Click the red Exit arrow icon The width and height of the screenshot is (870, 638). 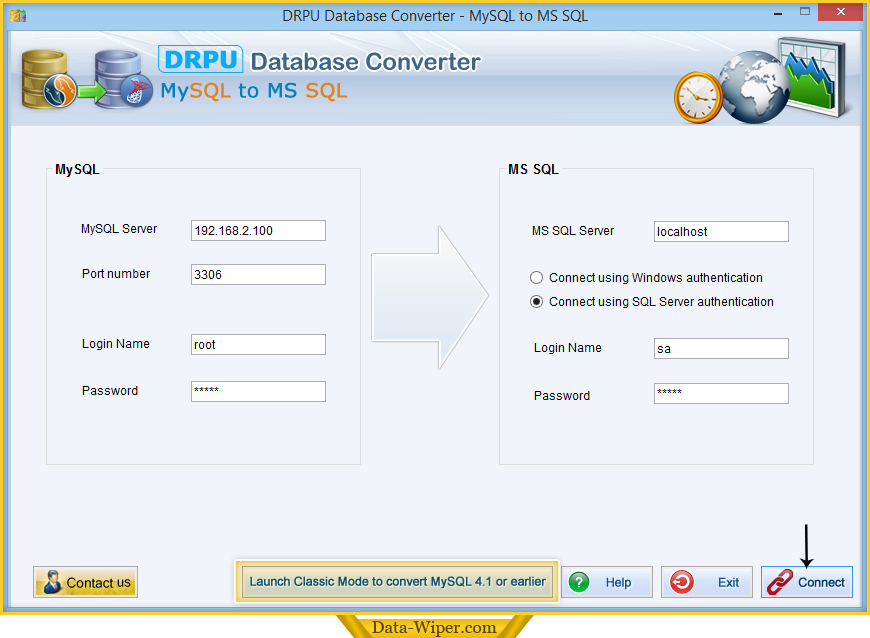681,582
